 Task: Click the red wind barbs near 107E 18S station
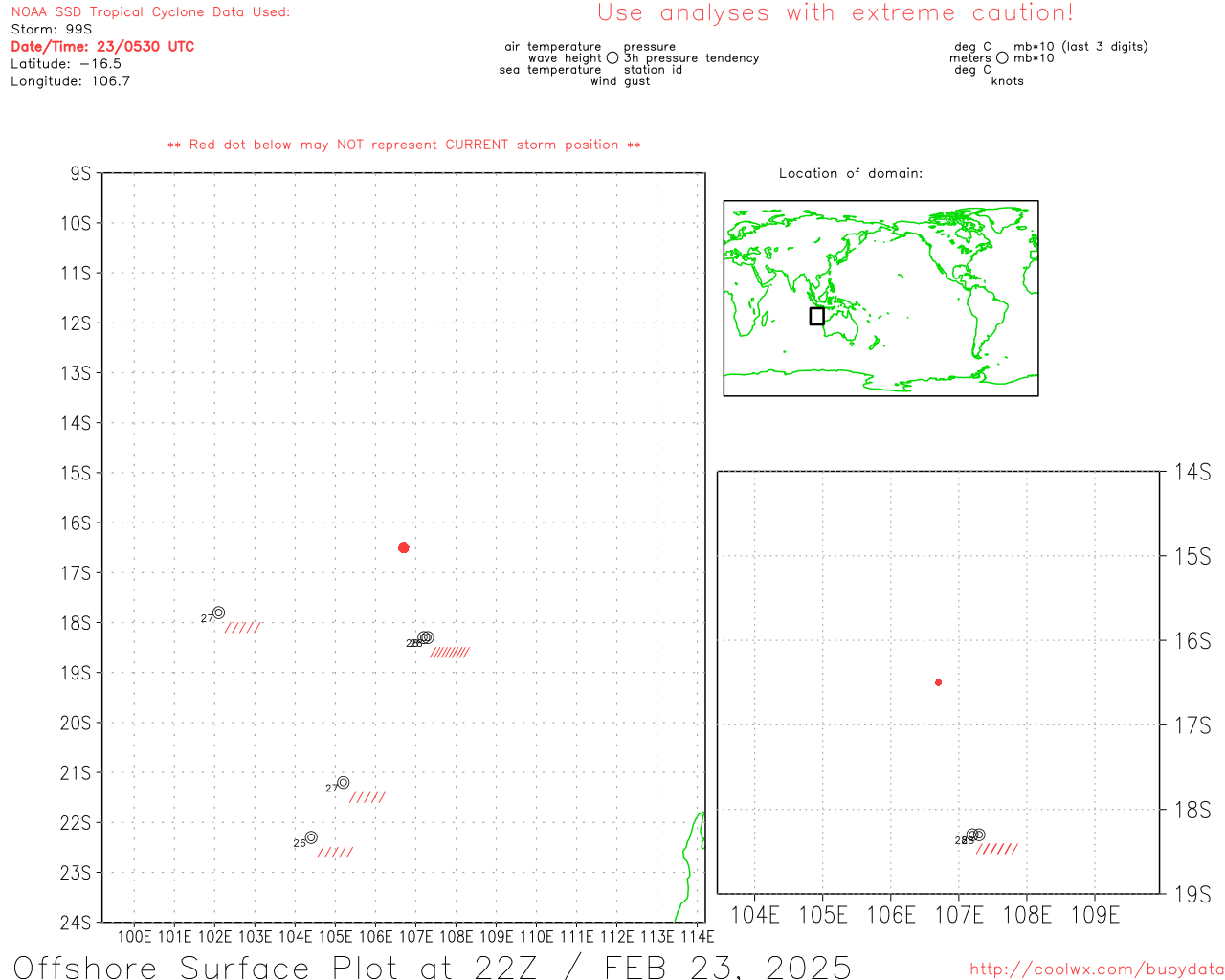click(450, 653)
